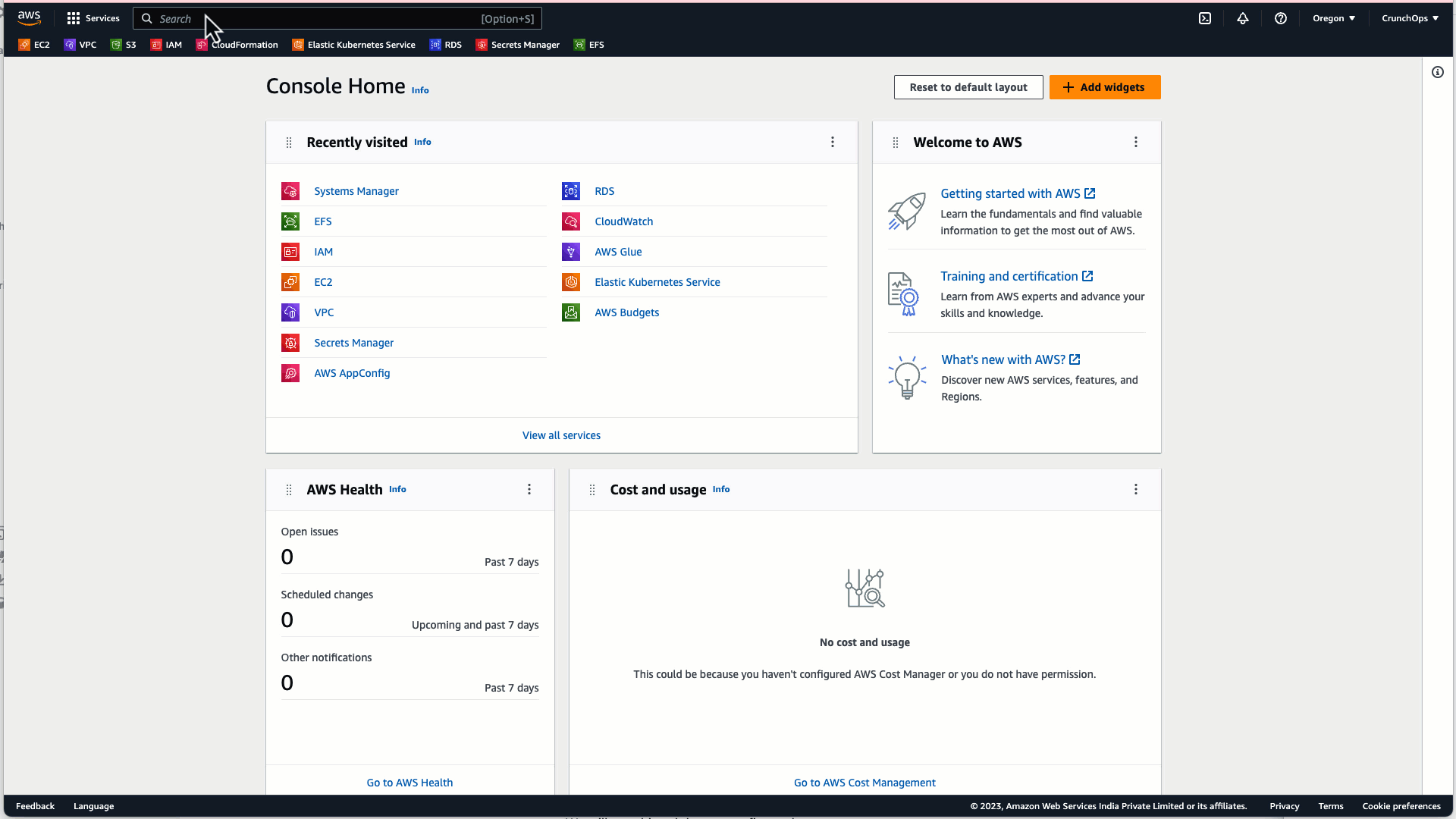
Task: Click Go to AWS Health link
Action: click(x=409, y=783)
